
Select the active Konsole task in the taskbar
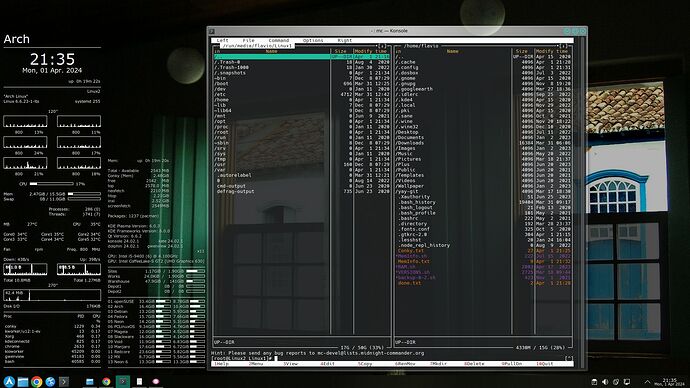pos(123,381)
